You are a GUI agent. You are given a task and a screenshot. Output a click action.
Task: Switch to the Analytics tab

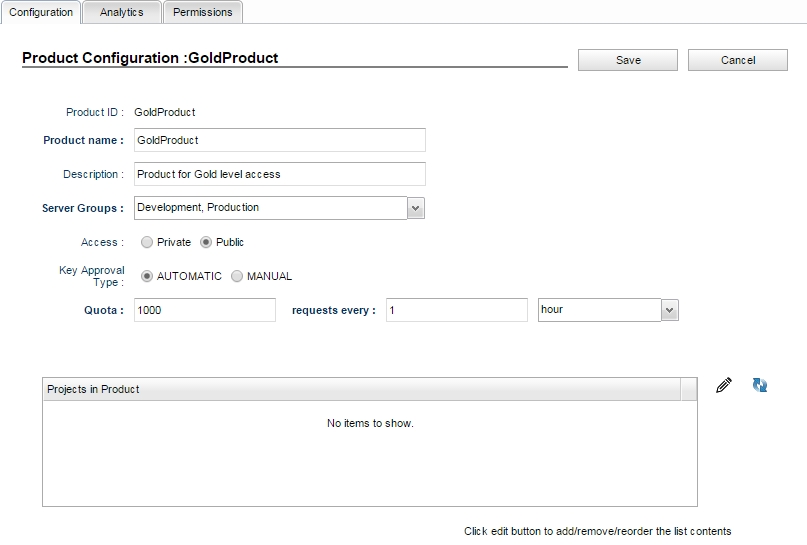(x=121, y=12)
